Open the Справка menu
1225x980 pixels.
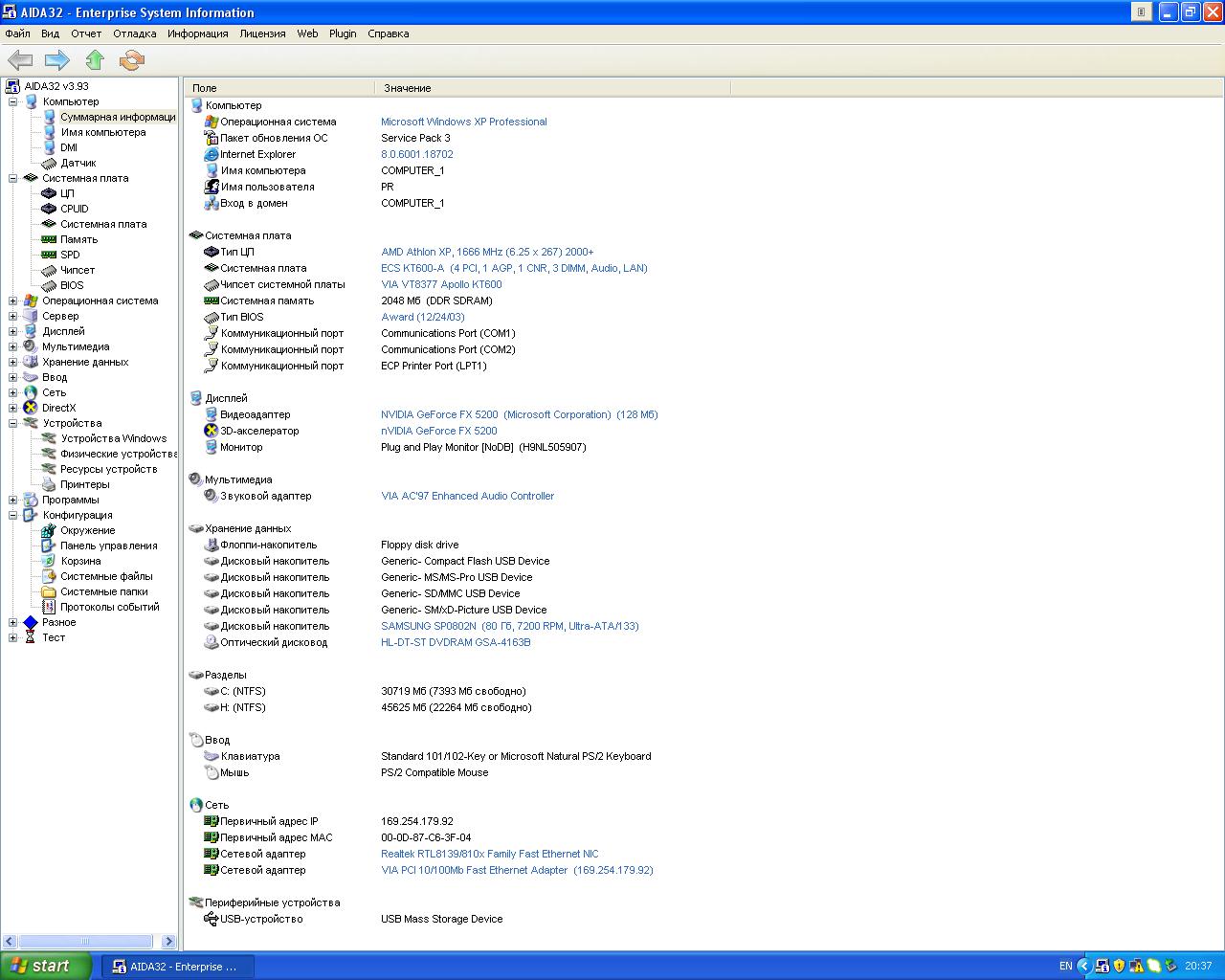[x=388, y=33]
